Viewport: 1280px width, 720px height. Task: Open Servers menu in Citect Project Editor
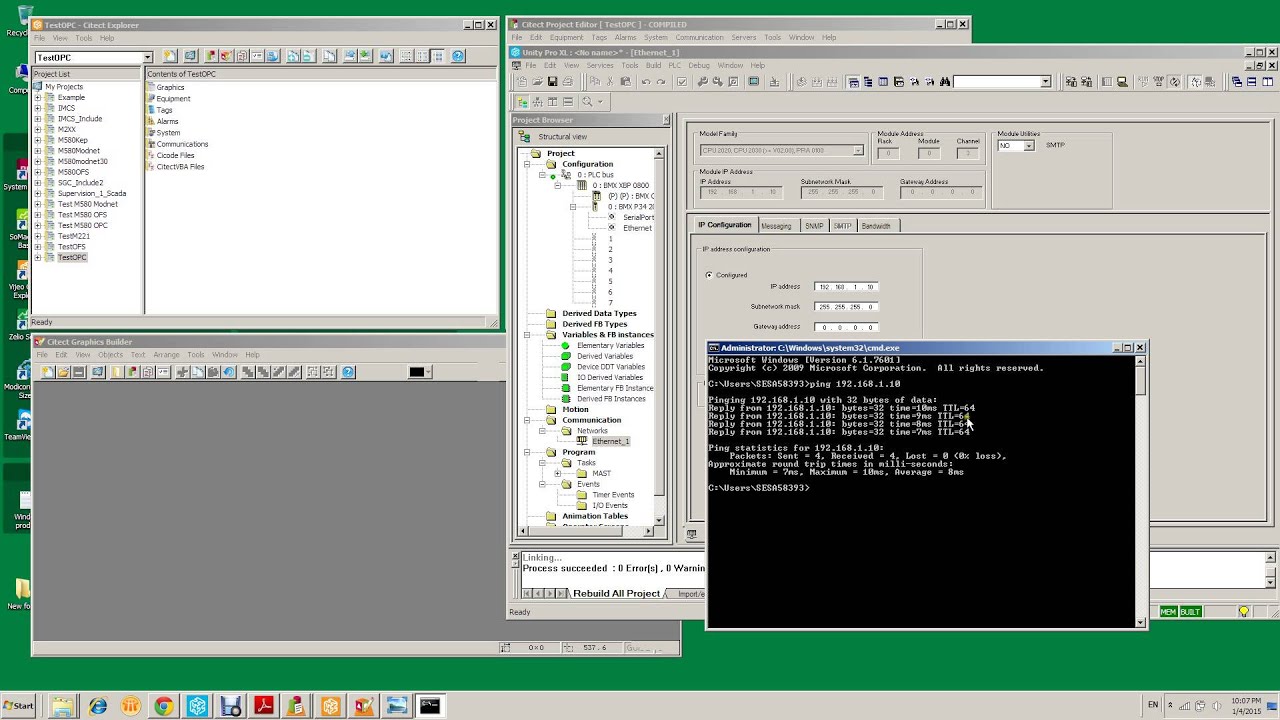[744, 38]
